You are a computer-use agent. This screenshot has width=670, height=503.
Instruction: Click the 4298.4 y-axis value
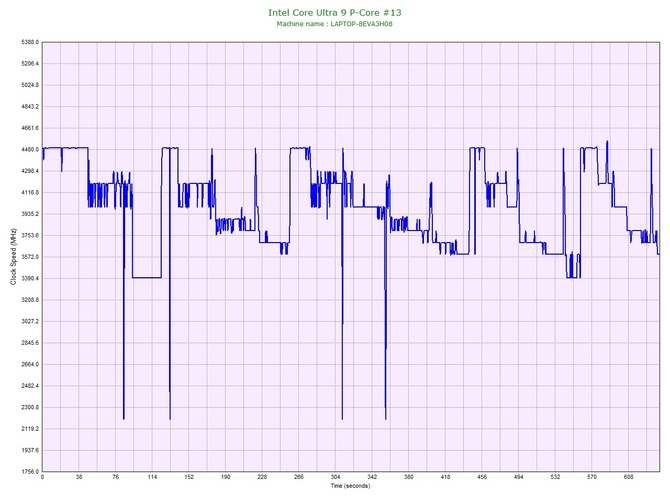point(30,171)
